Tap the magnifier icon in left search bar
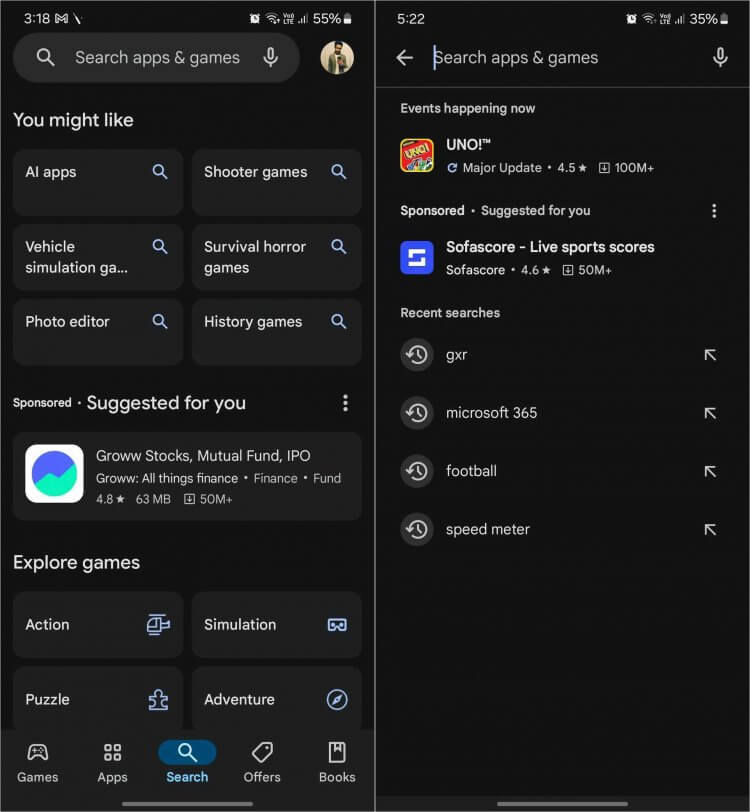This screenshot has width=750, height=812. point(46,57)
